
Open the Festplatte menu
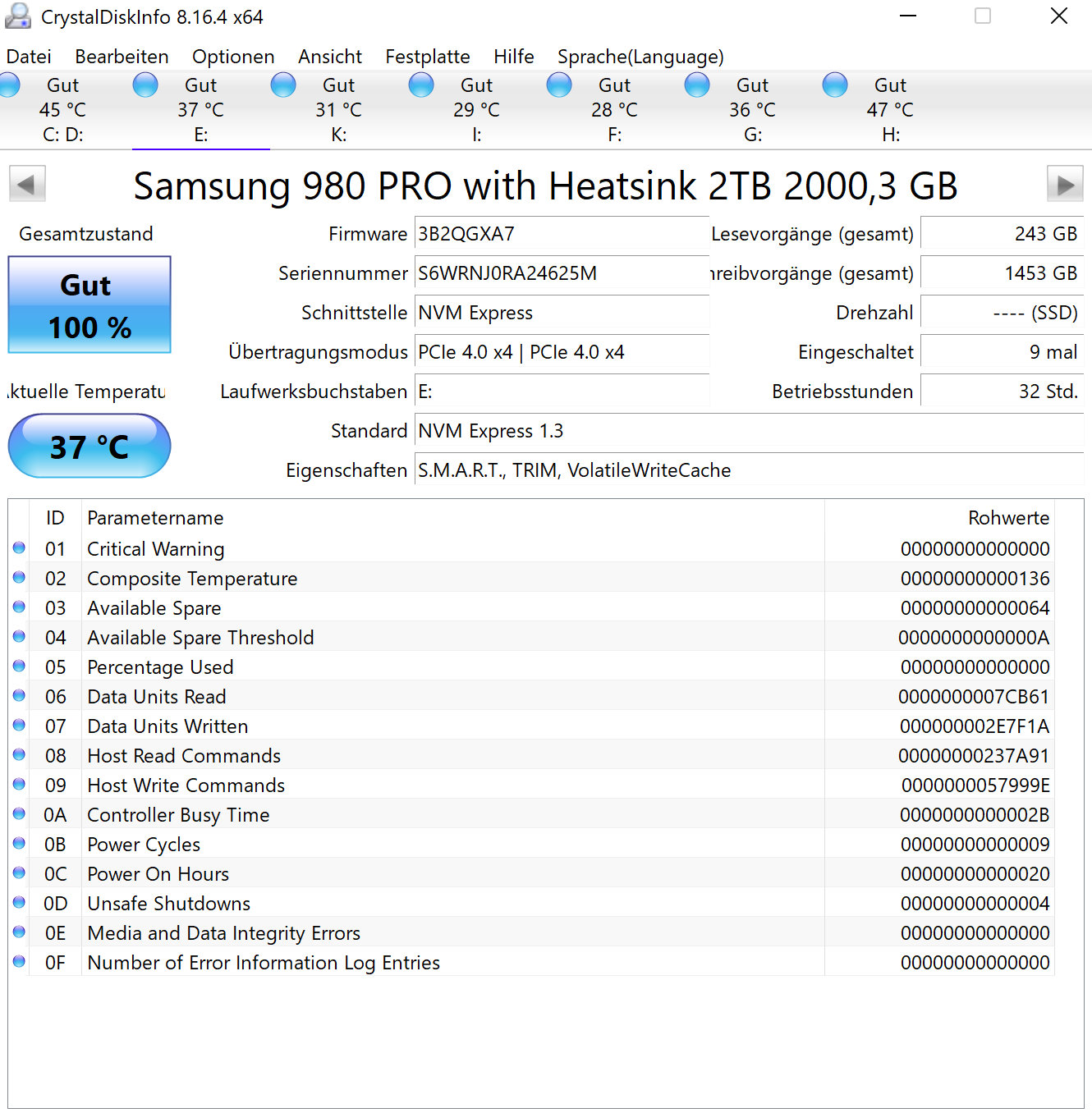(428, 57)
